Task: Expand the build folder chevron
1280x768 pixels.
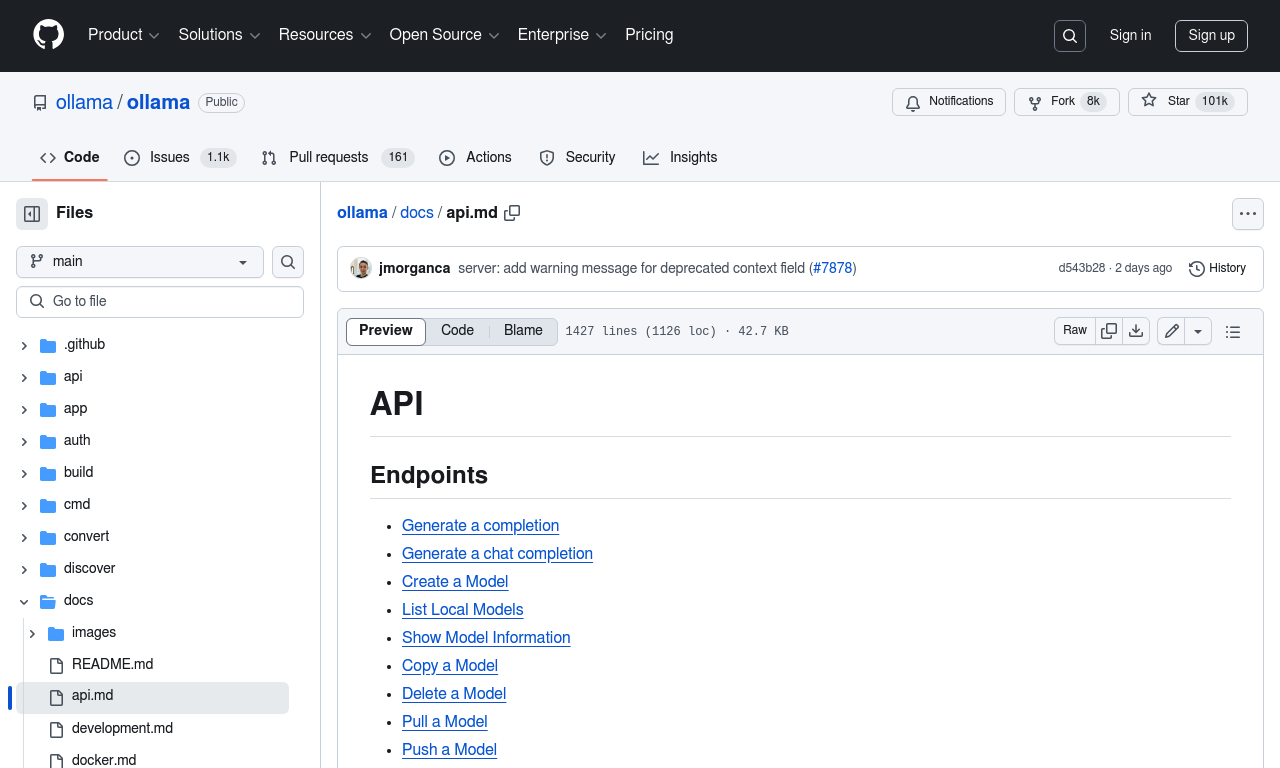Action: 24,473
